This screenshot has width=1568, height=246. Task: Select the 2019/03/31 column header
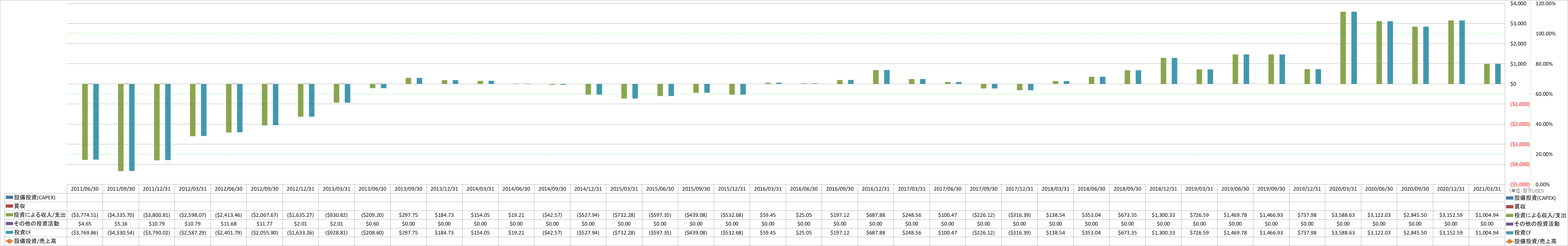[x=1199, y=189]
